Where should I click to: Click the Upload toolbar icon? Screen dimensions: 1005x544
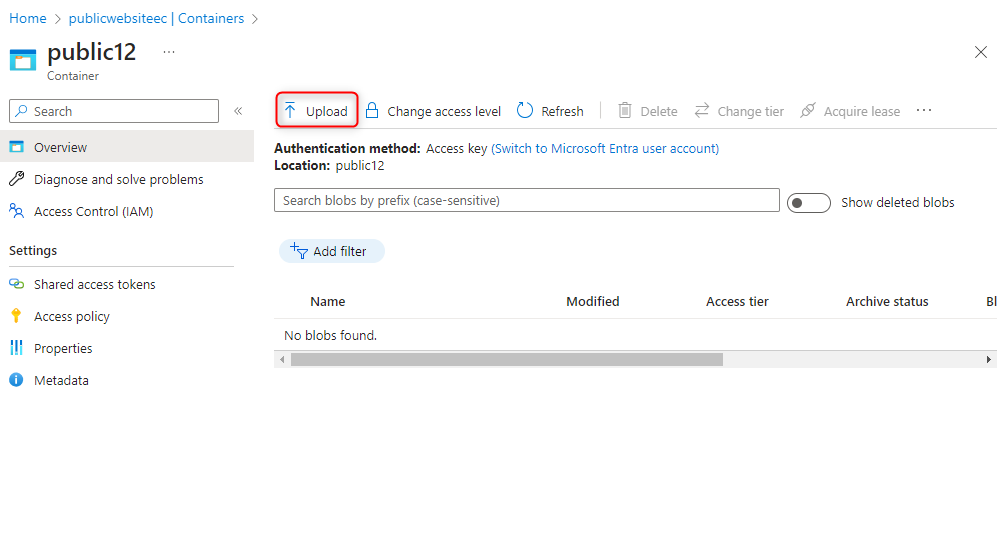(x=290, y=111)
